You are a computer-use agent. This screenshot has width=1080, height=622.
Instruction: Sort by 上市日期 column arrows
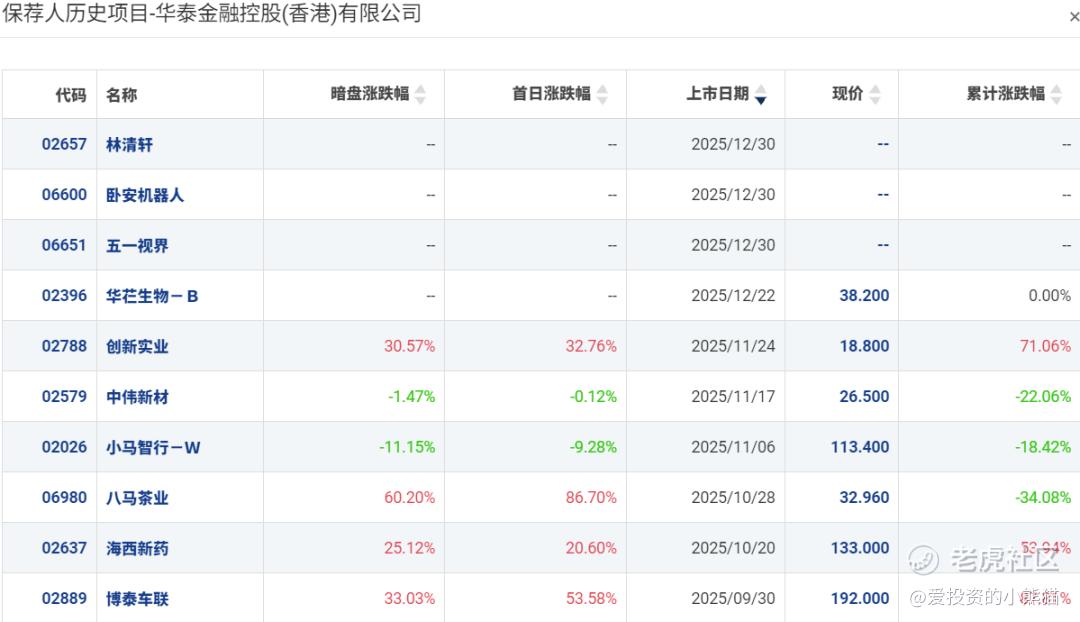(760, 94)
